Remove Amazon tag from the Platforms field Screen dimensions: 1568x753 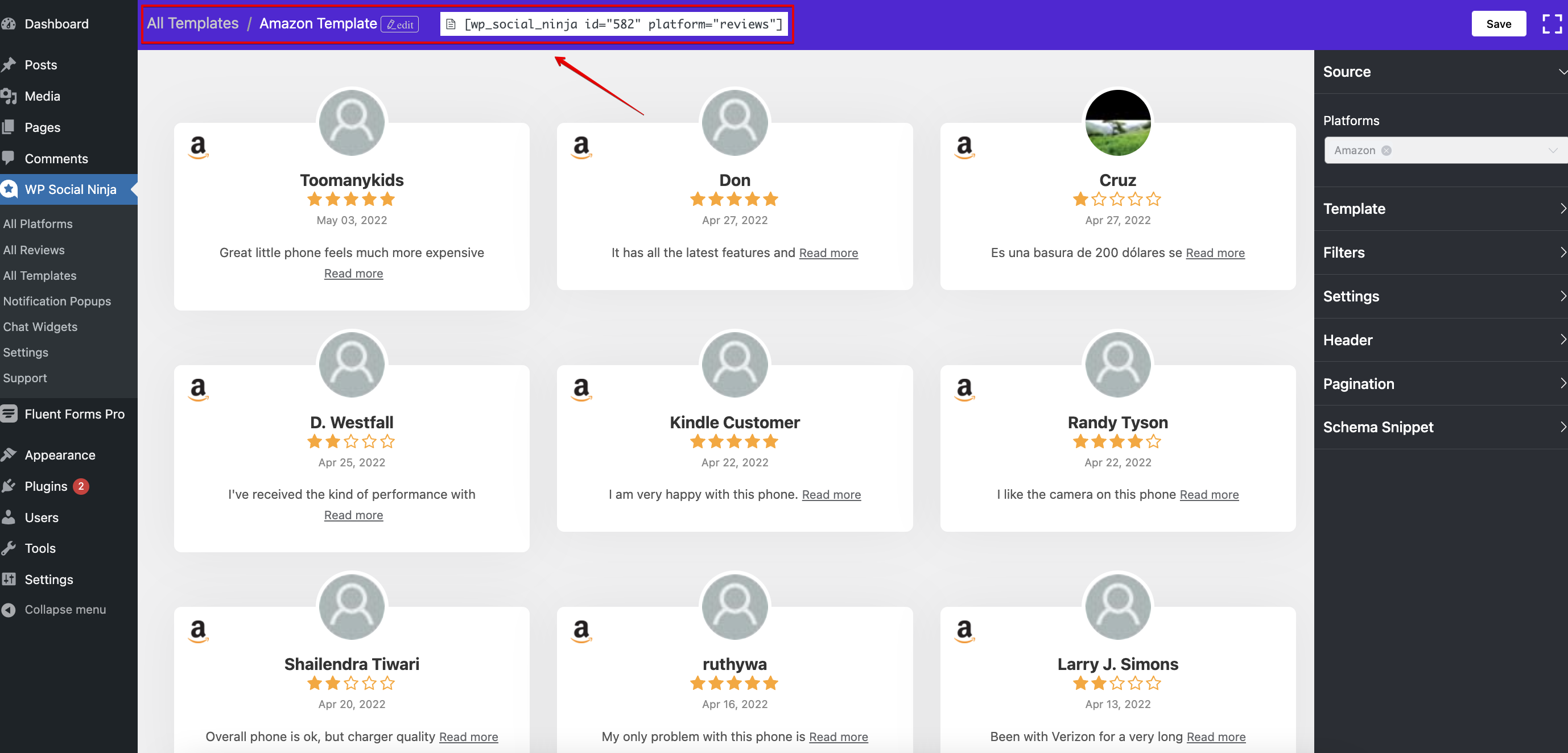(1387, 150)
